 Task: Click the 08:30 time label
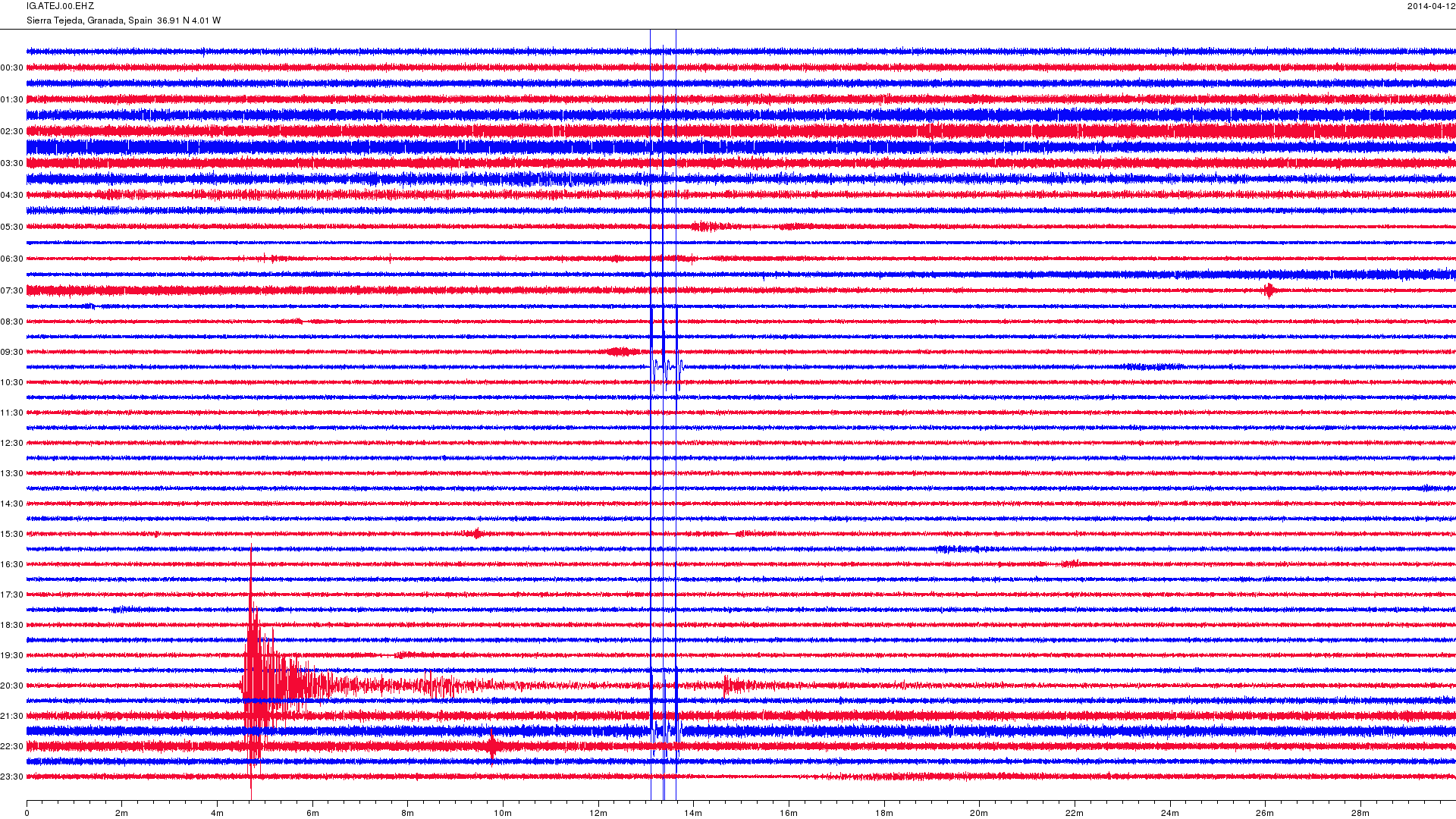tap(11, 322)
